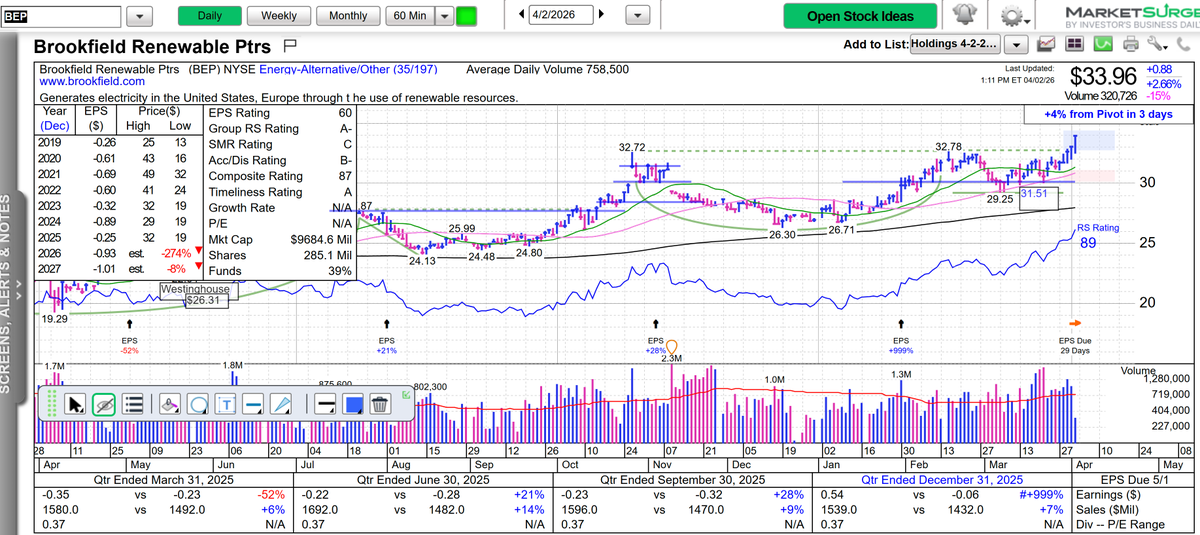Click the EPS Due orange arrow marker

pos(1075,323)
